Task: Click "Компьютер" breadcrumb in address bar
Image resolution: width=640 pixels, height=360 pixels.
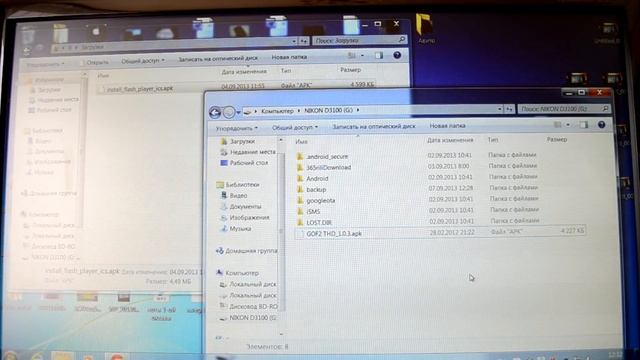Action: pos(277,111)
